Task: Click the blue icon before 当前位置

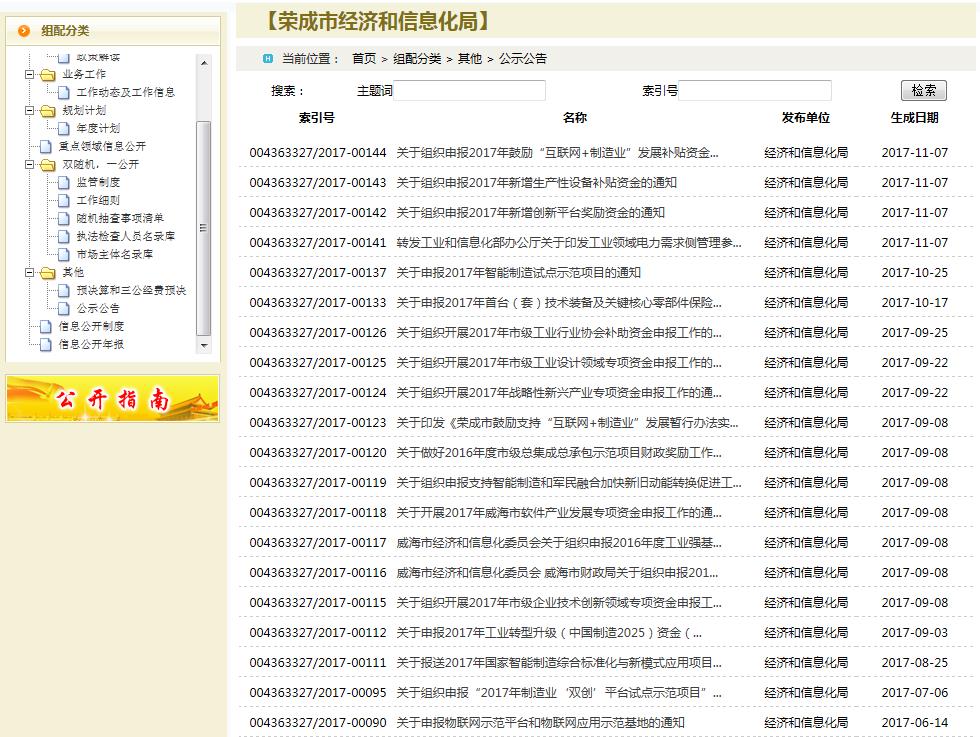Action: click(x=267, y=59)
